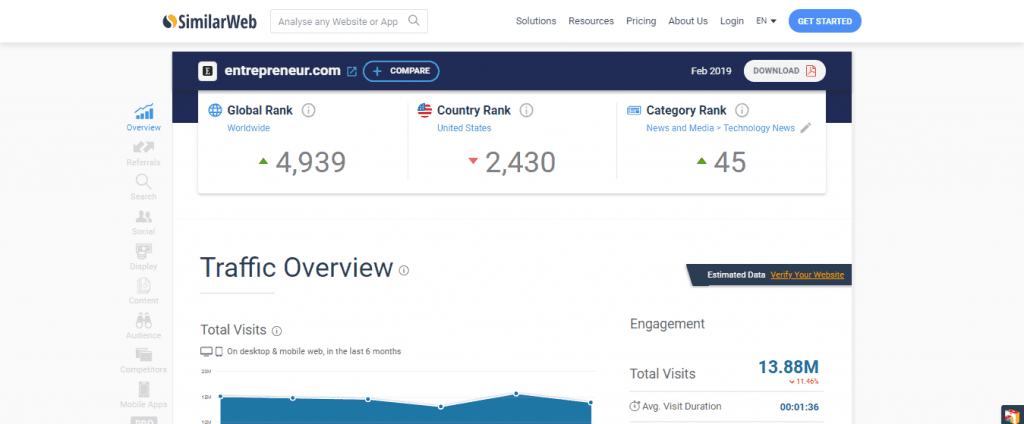Edit category with the pencil icon
Image resolution: width=1024 pixels, height=424 pixels.
[x=805, y=128]
